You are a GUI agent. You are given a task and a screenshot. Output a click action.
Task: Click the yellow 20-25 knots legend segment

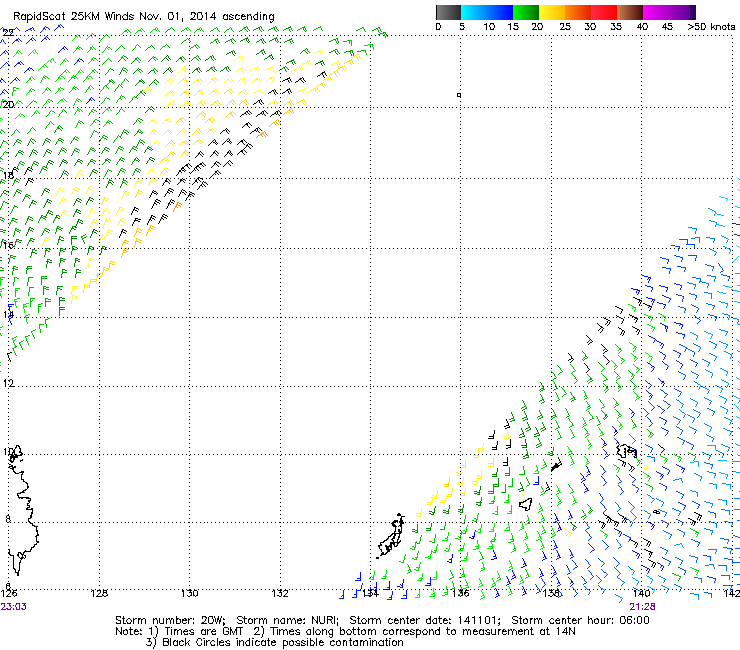pos(552,12)
